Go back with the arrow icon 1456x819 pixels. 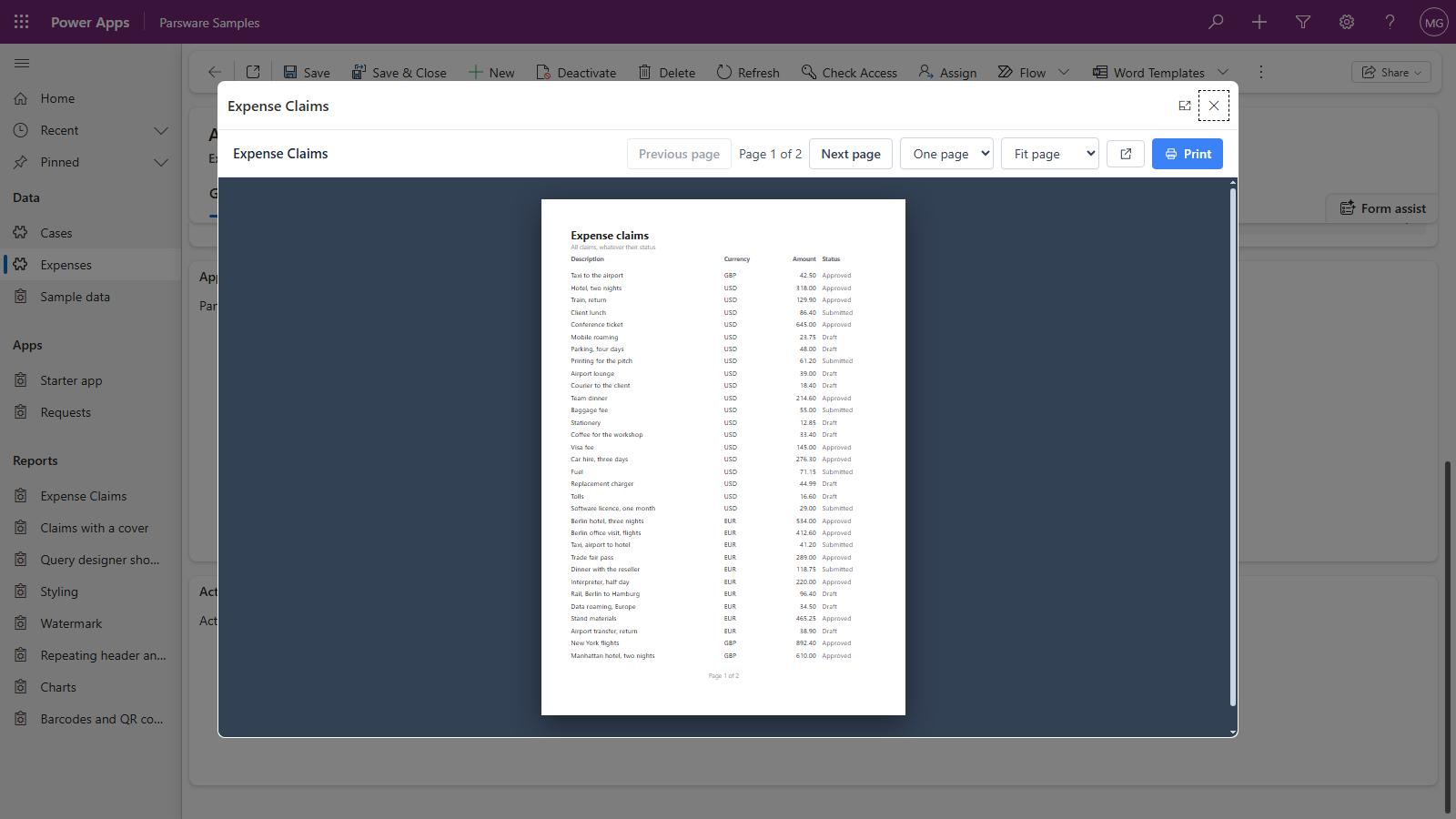tap(215, 72)
